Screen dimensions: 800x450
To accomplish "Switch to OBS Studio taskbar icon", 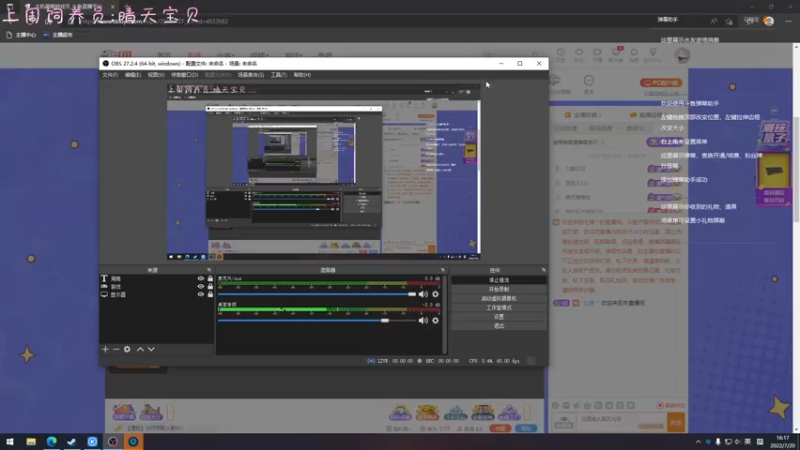I will click(113, 441).
